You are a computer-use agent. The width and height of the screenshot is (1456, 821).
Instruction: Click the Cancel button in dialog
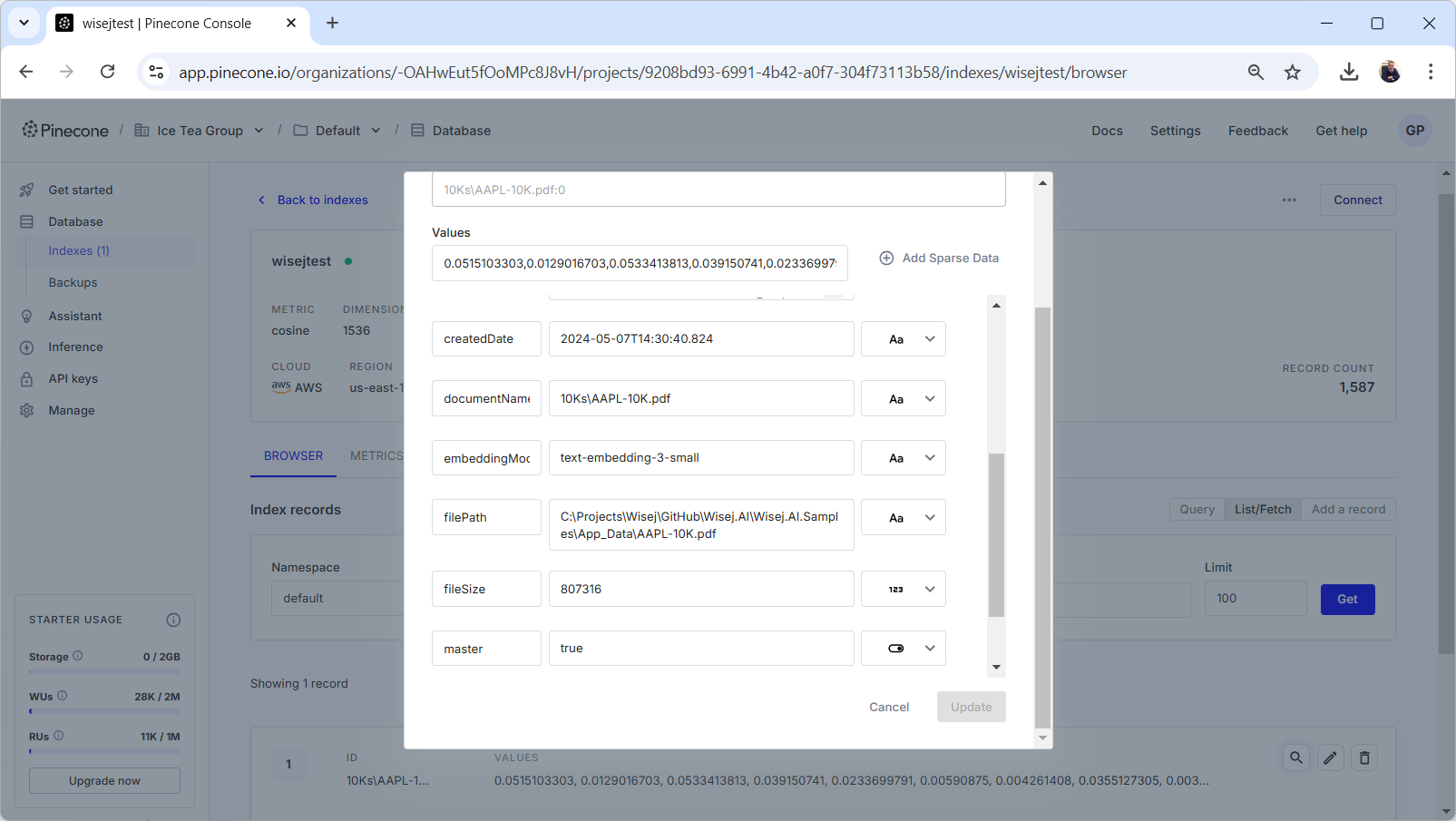pyautogui.click(x=889, y=708)
